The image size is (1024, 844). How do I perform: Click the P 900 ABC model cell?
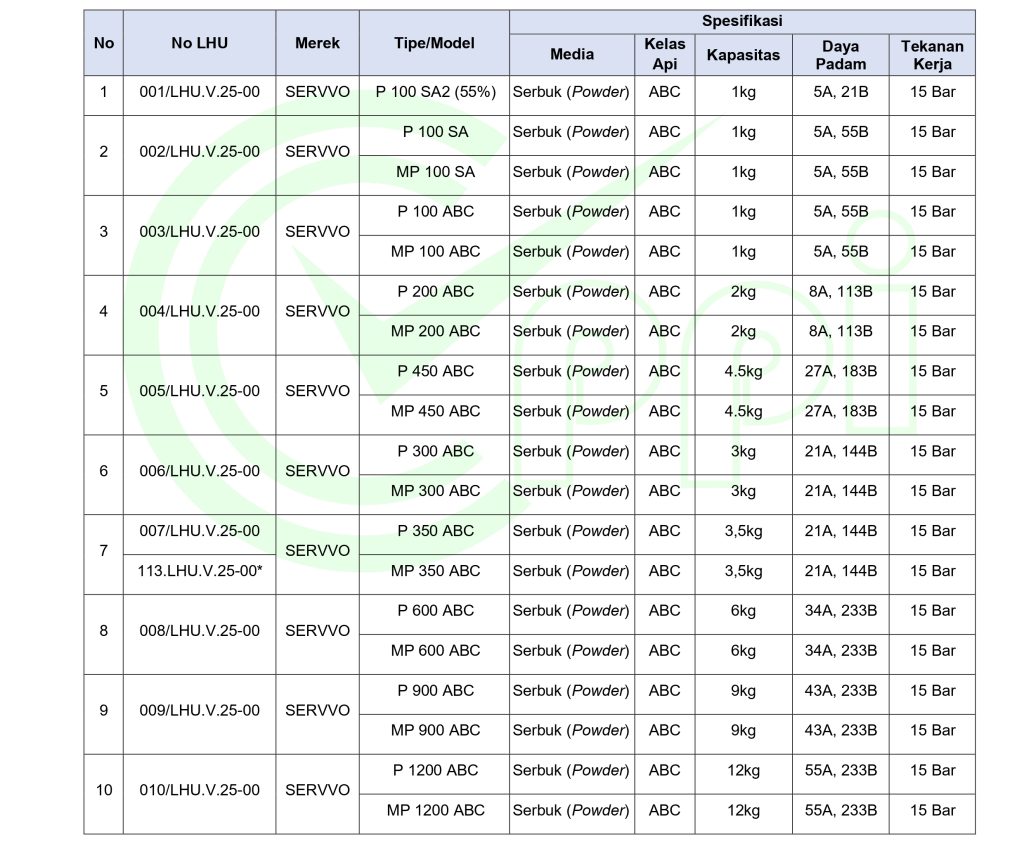point(435,691)
